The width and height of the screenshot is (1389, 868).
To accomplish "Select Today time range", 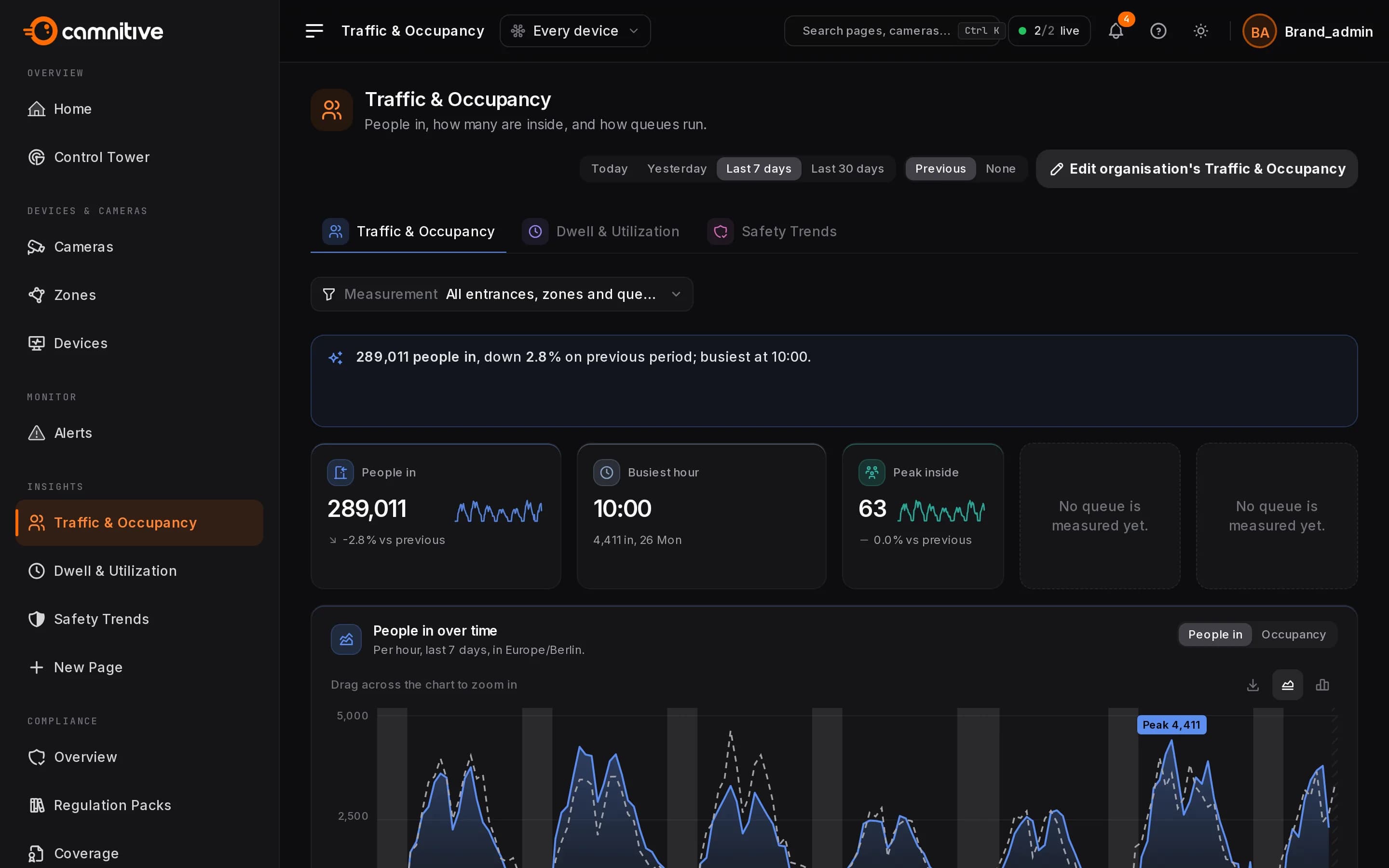I will pos(609,169).
